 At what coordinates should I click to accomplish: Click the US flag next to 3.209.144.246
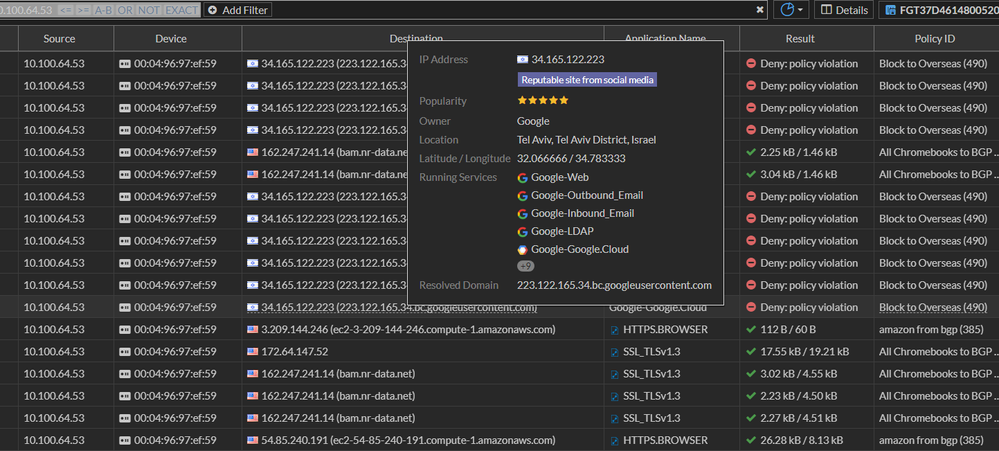(252, 329)
